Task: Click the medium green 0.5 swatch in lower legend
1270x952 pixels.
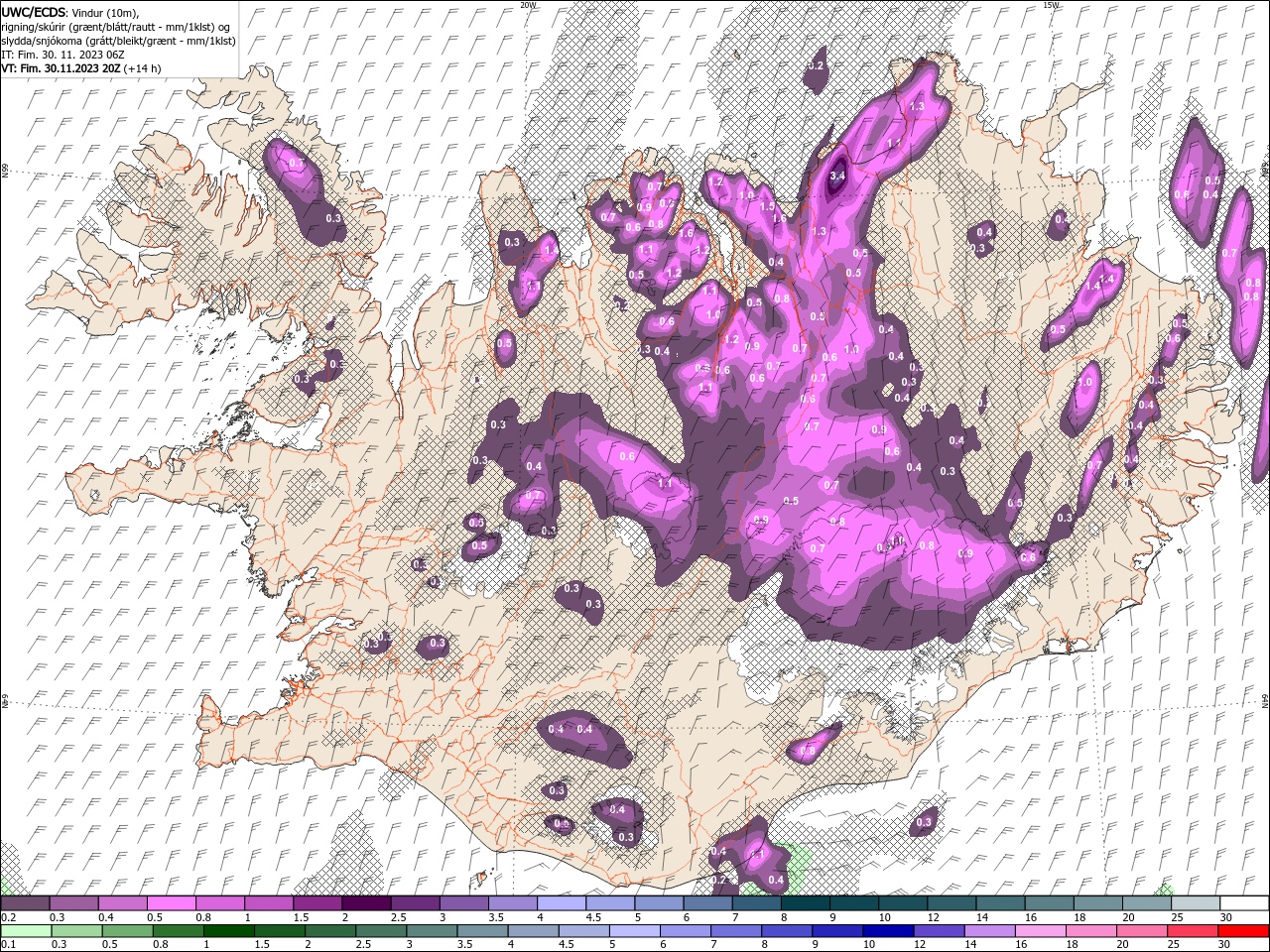Action: [128, 931]
